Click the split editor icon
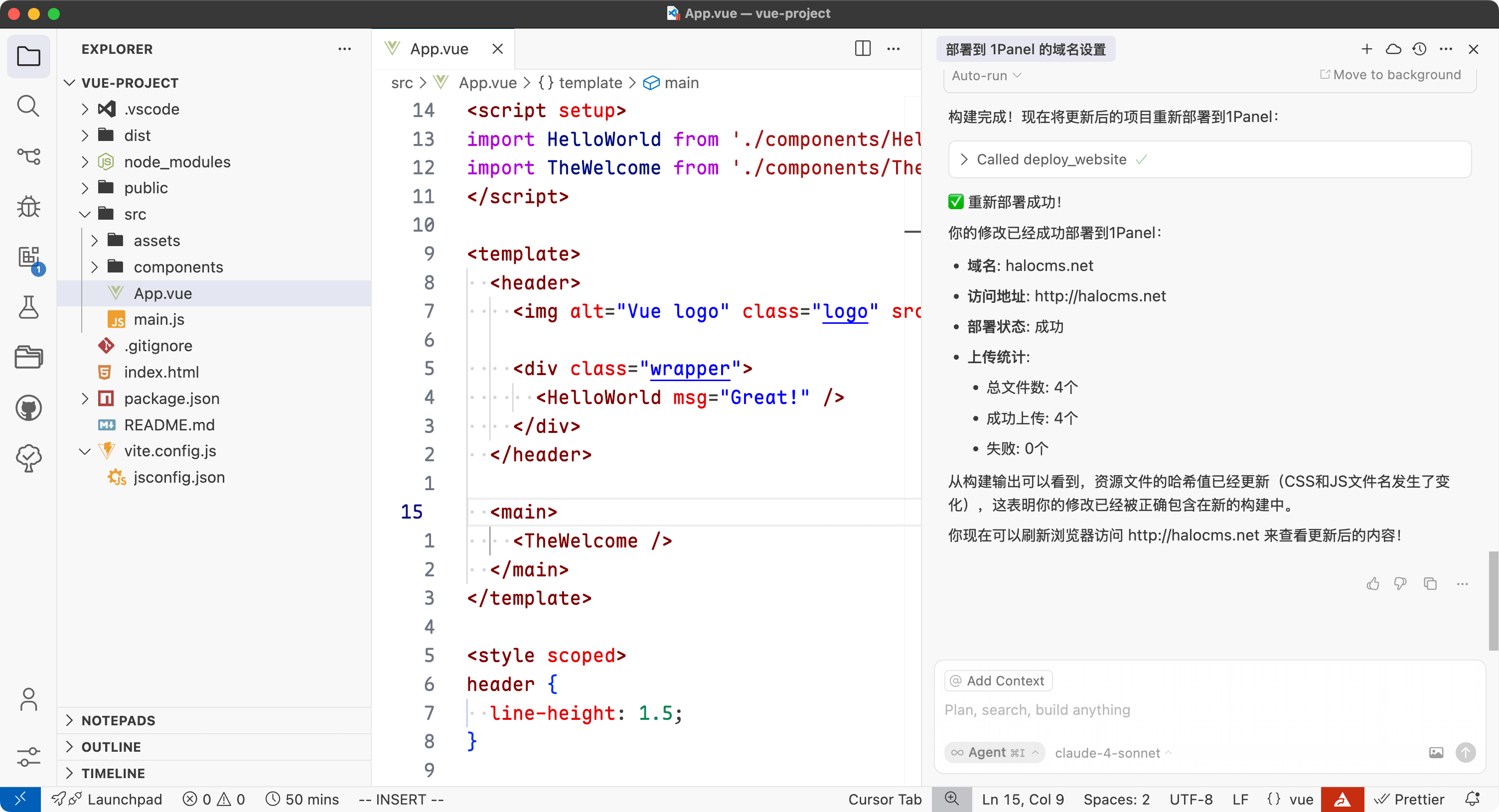 863,49
